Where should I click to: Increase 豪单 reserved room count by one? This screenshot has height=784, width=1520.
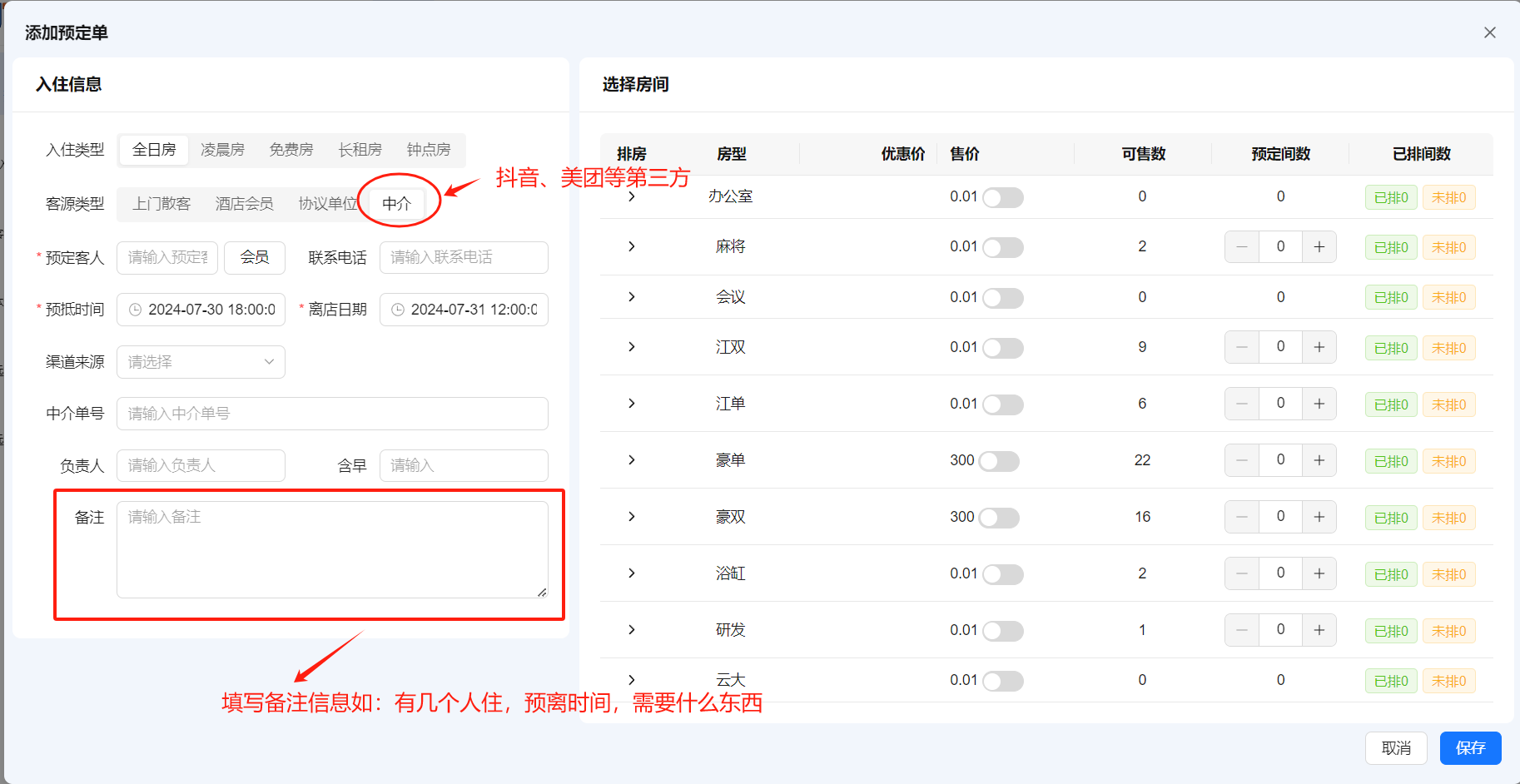(1319, 460)
